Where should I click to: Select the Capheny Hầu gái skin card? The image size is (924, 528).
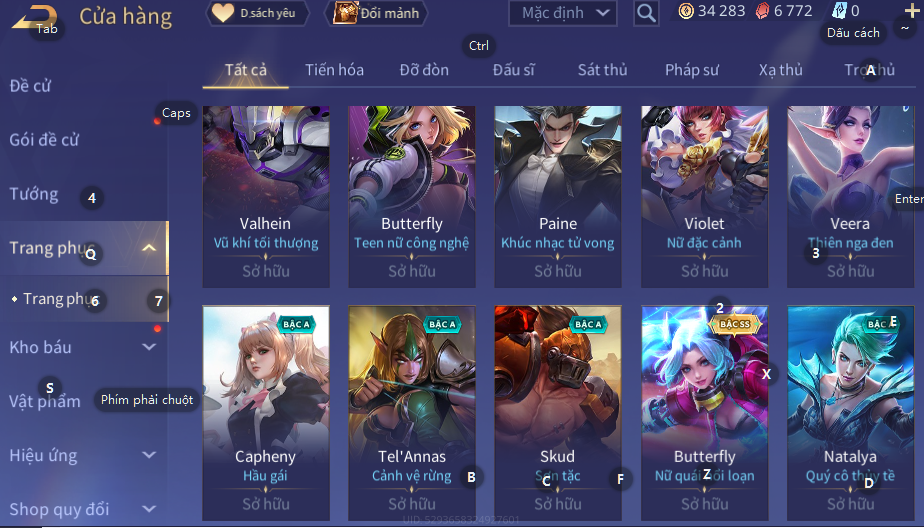pyautogui.click(x=265, y=412)
